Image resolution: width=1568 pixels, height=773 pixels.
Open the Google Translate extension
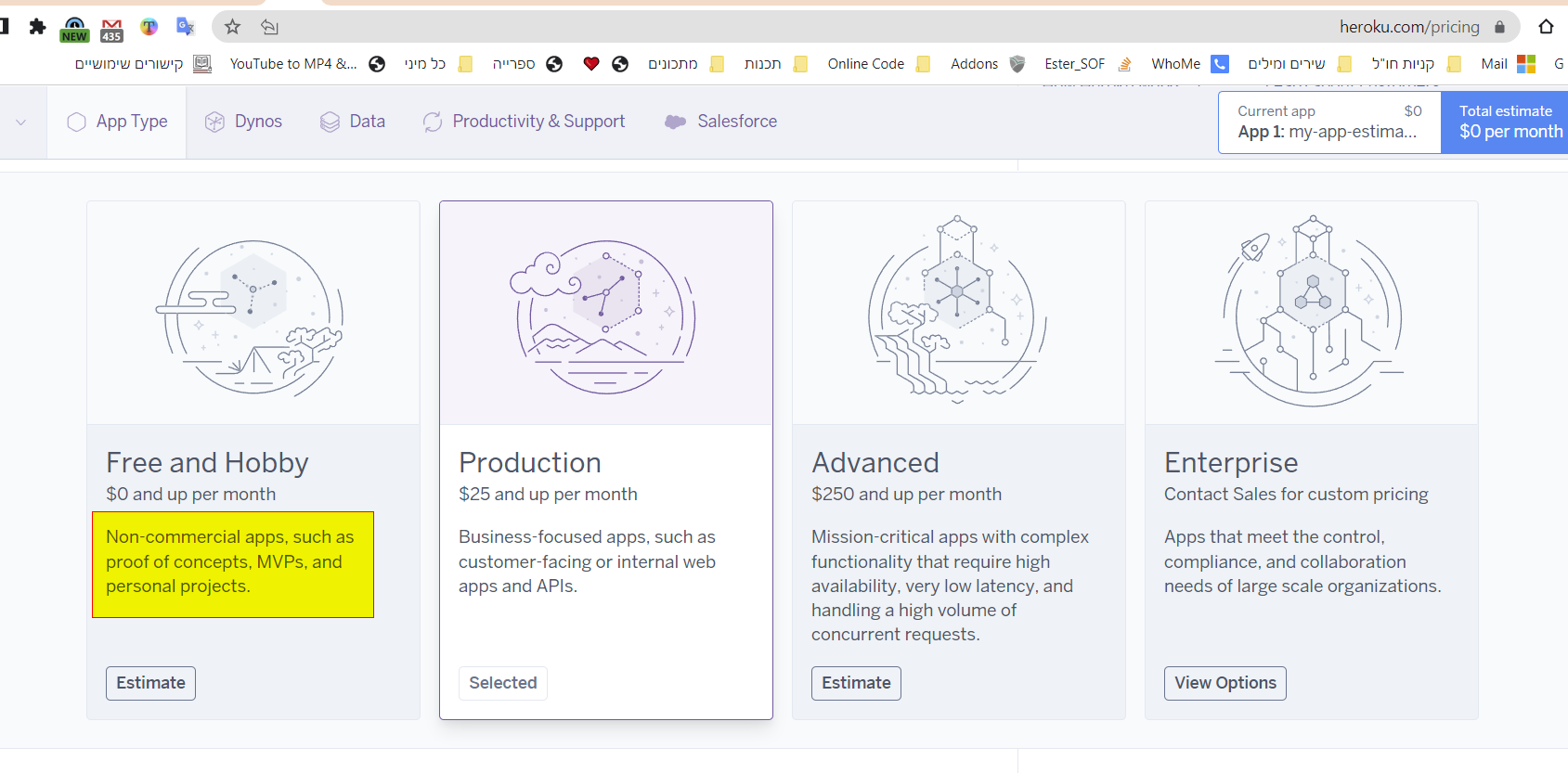click(x=186, y=27)
